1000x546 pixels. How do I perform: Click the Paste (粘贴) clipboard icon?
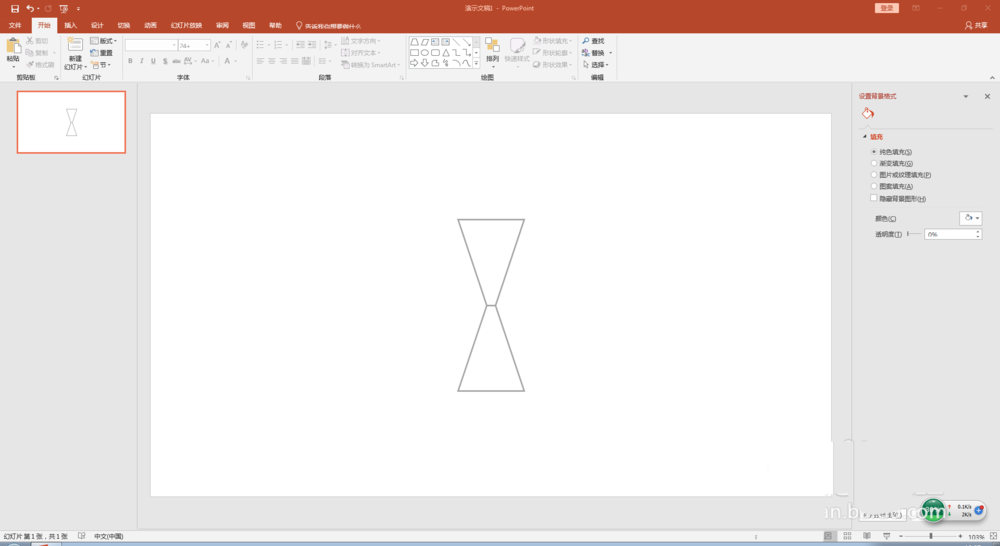pyautogui.click(x=13, y=46)
